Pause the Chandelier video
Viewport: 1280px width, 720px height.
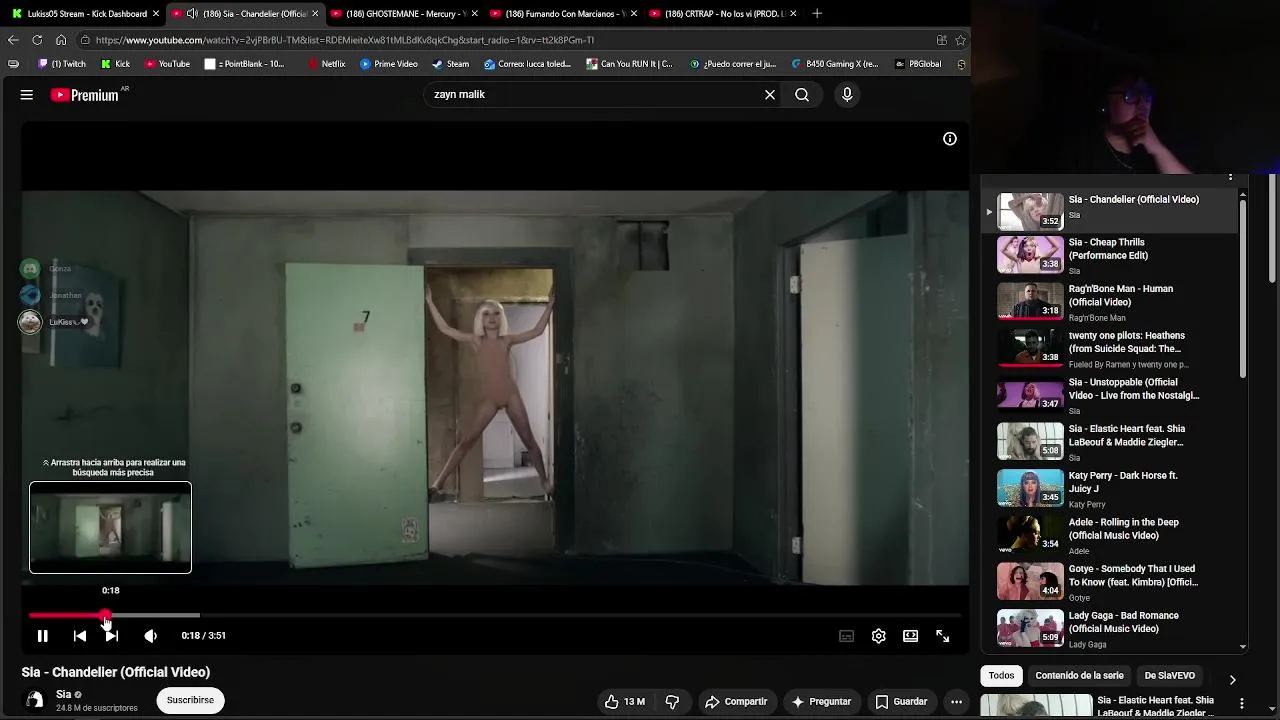click(43, 636)
